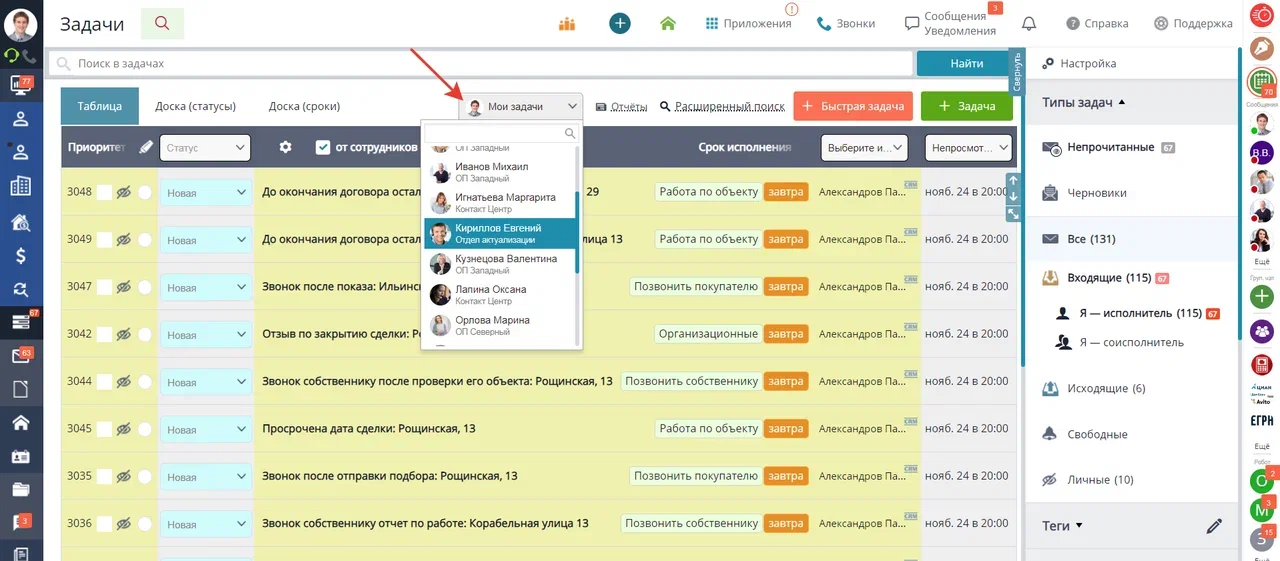Click the home icon in top bar
The height and width of the screenshot is (561, 1280).
coord(668,23)
